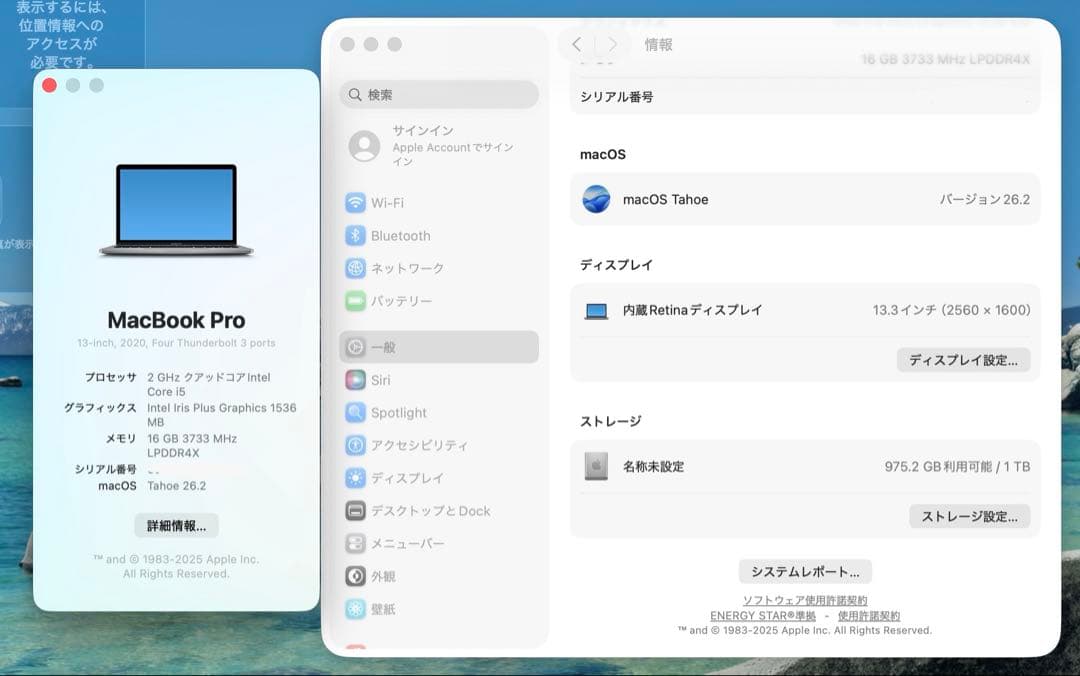Click the シリアル番号 row in settings
The width and height of the screenshot is (1080, 676).
coord(805,97)
